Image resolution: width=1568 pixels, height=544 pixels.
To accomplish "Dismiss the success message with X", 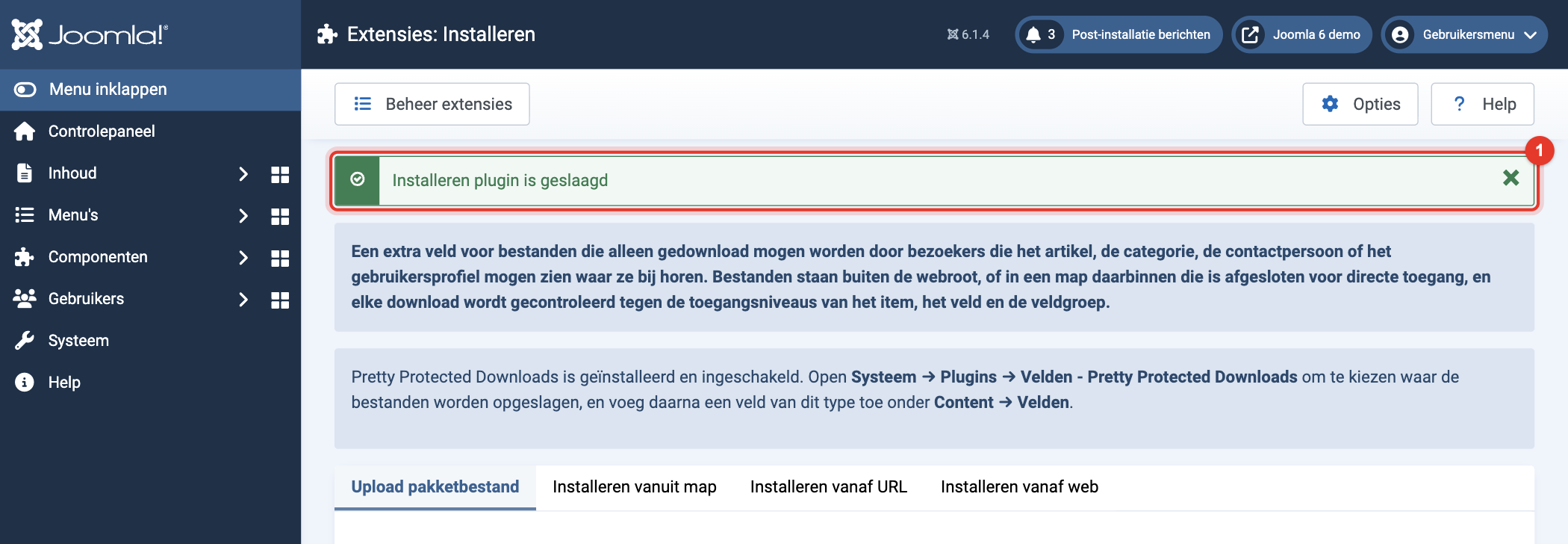I will point(1511,178).
